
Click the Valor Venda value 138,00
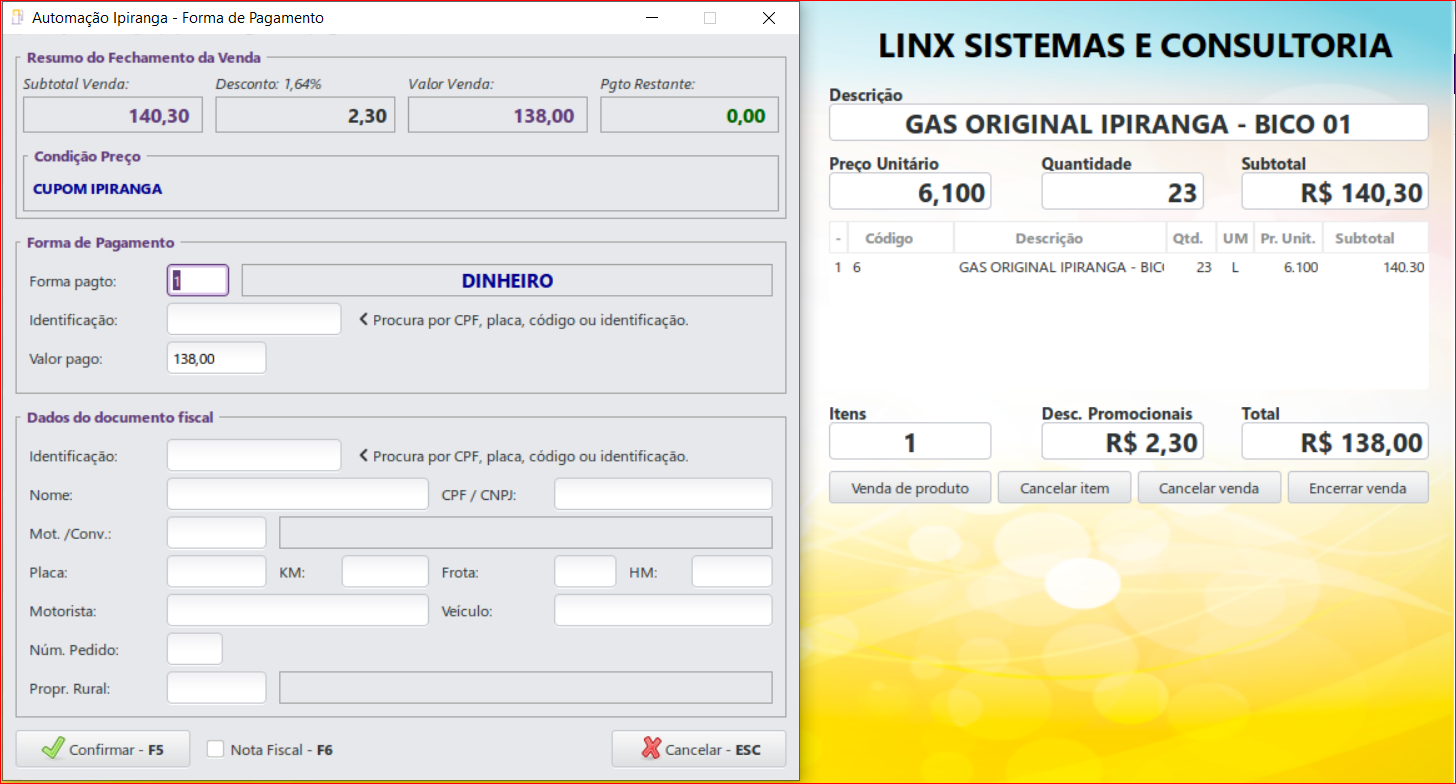coord(497,116)
